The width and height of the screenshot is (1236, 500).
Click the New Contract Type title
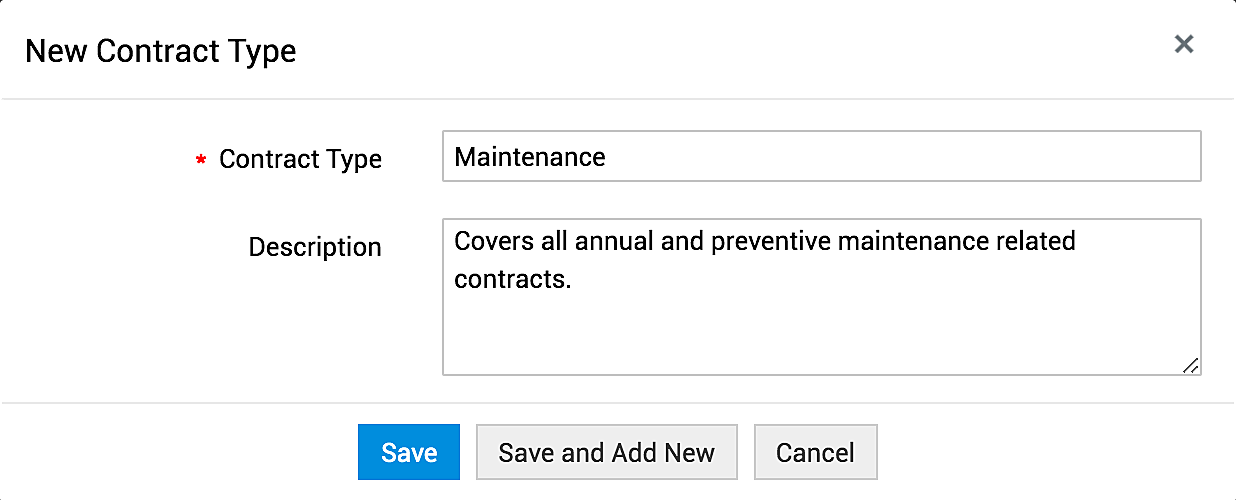(160, 51)
